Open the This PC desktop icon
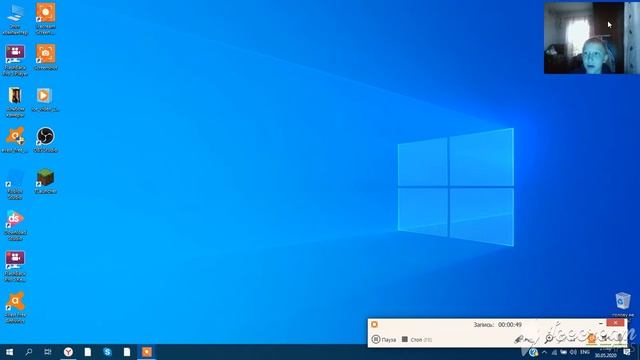 (x=15, y=19)
